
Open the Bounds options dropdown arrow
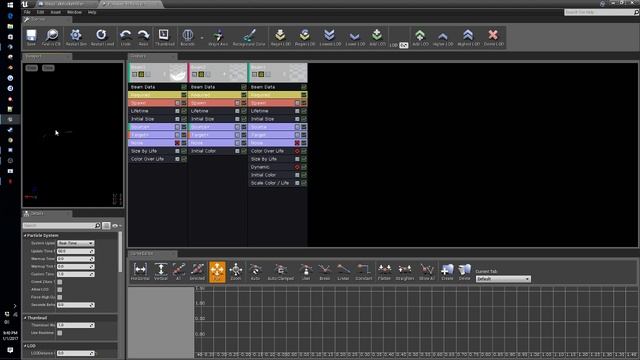click(x=202, y=37)
